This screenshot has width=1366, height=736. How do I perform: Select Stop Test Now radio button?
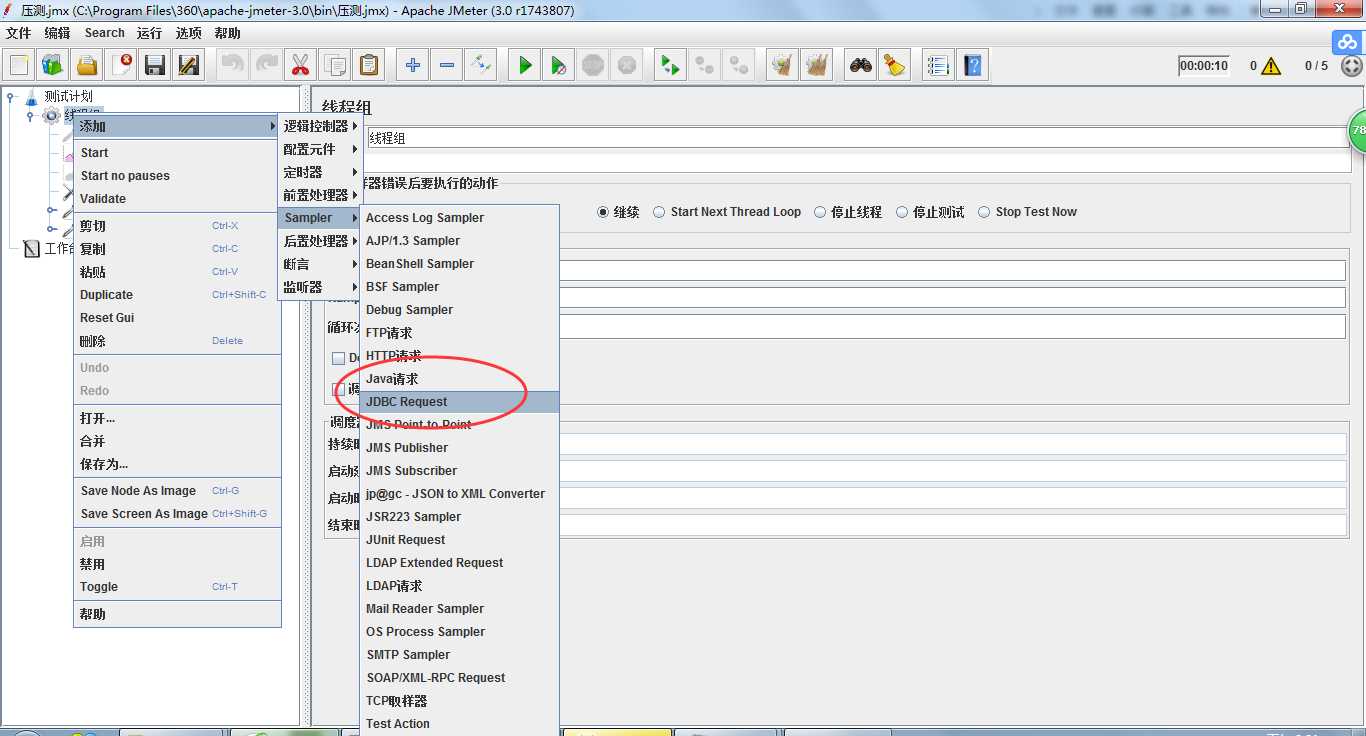(x=984, y=212)
